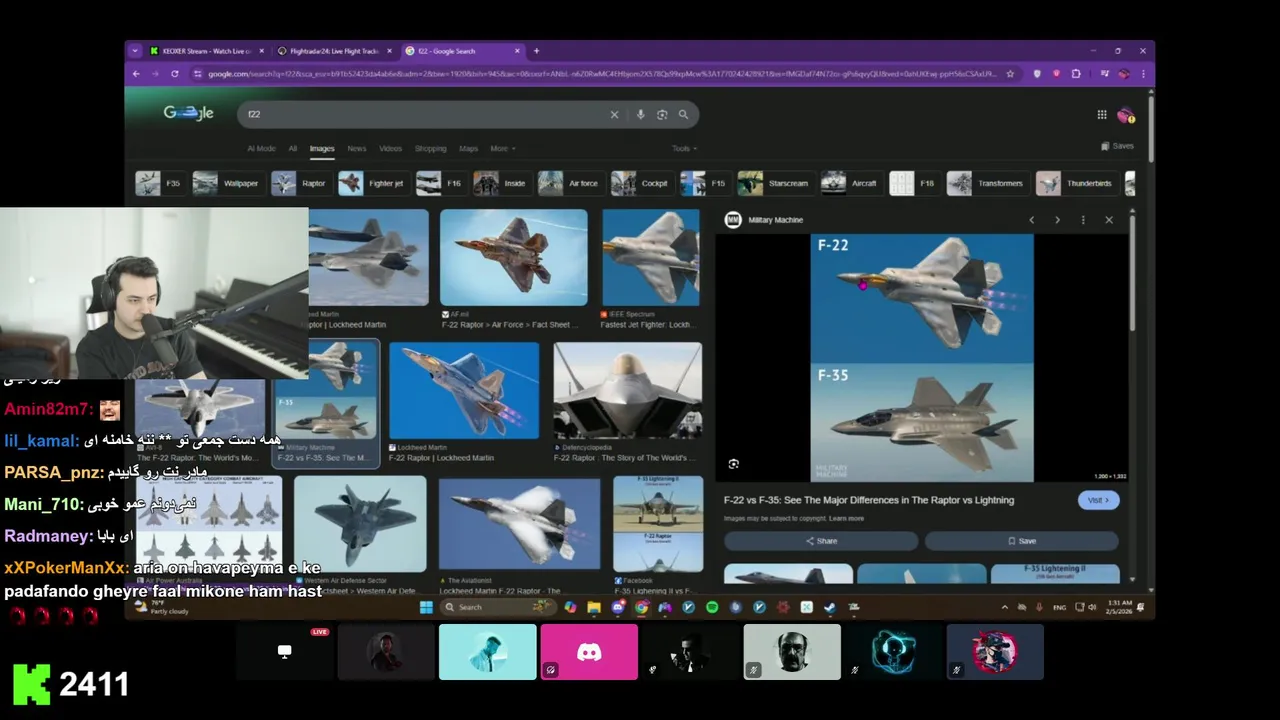This screenshot has height=720, width=1280.
Task: Switch to the News tab
Action: pyautogui.click(x=356, y=148)
